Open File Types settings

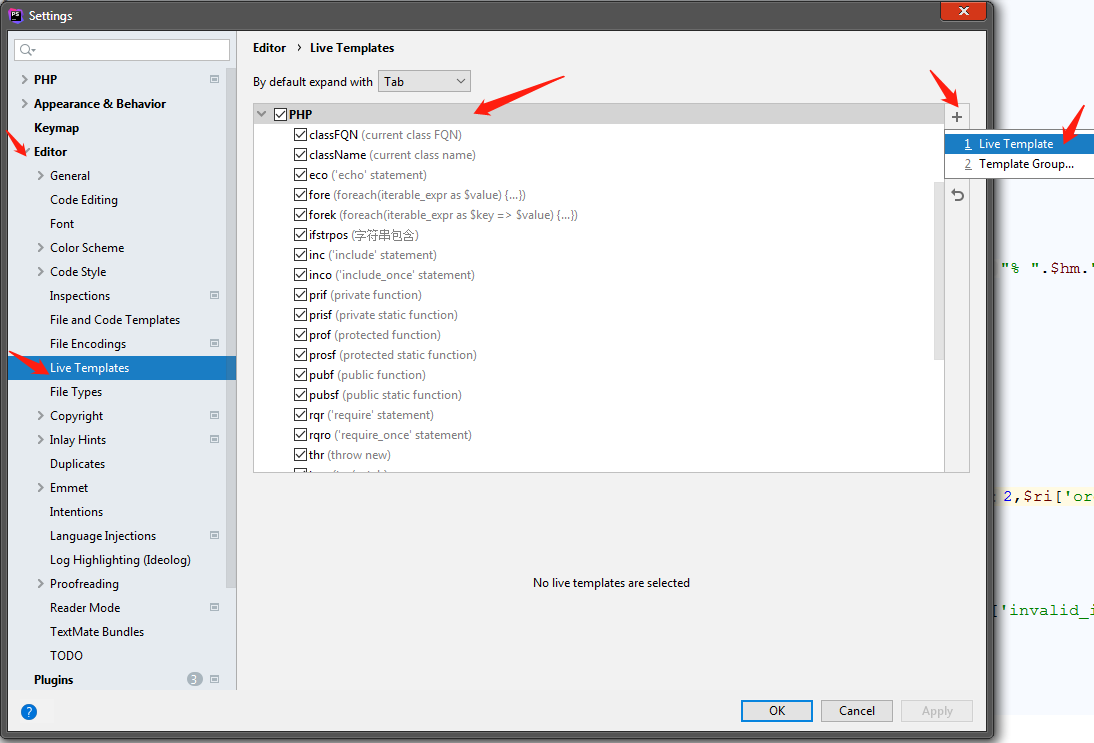click(76, 392)
